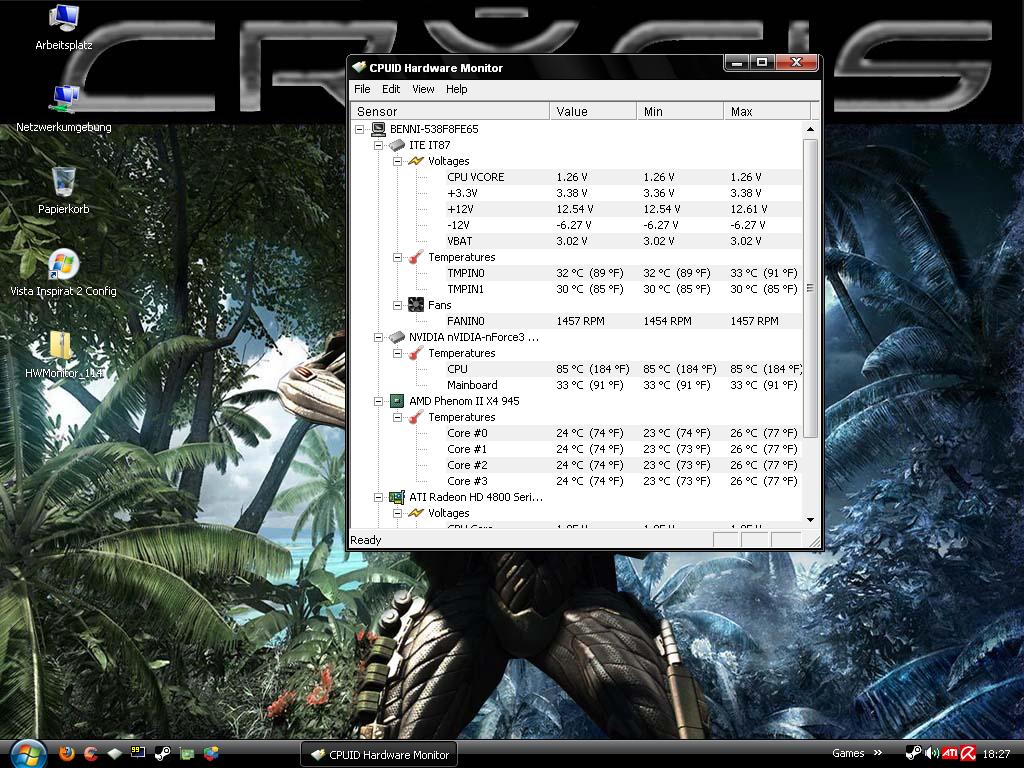The width and height of the screenshot is (1024, 768).
Task: Open the ATI tray icon
Action: click(x=950, y=753)
